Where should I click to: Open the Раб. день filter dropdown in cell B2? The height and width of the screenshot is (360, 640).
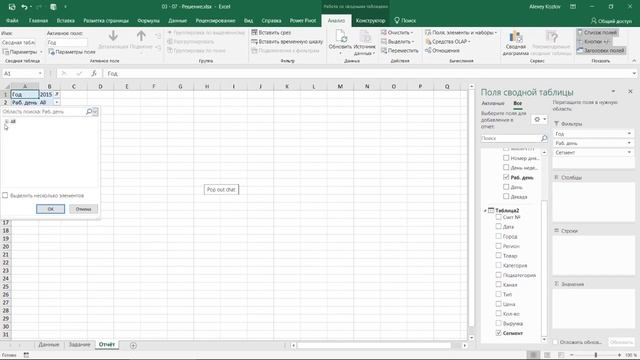(x=57, y=102)
